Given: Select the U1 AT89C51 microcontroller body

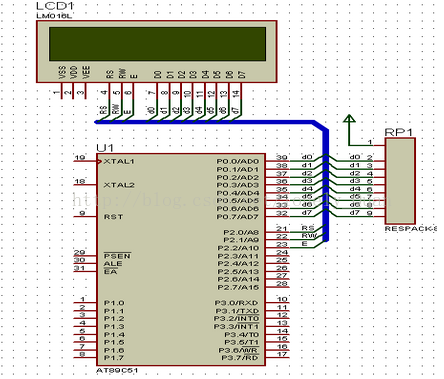Looking at the screenshot, I should (181, 259).
